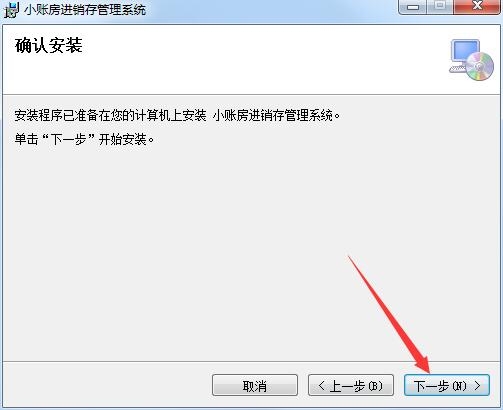Click the 小账房进销存管理系统 window title text
This screenshot has height=410, width=503.
[x=85, y=10]
